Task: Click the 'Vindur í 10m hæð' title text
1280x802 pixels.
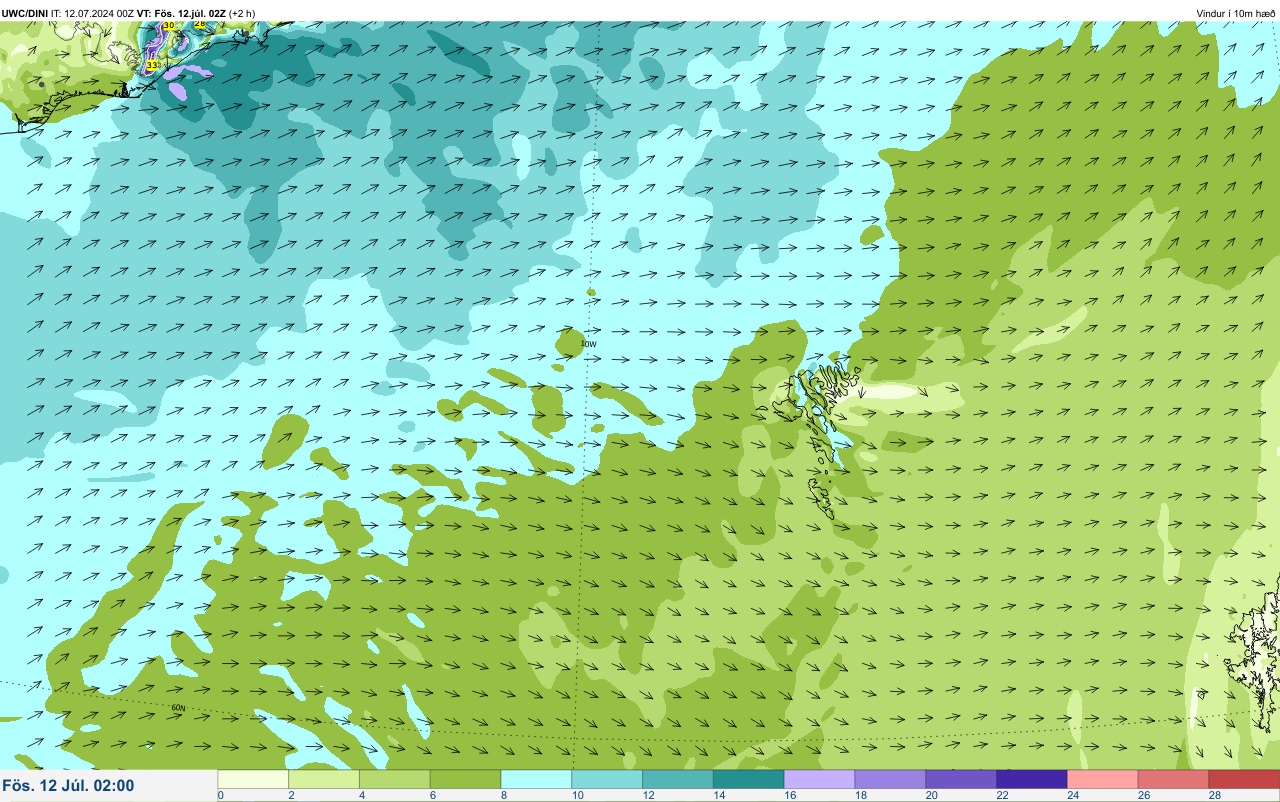Action: (1236, 13)
